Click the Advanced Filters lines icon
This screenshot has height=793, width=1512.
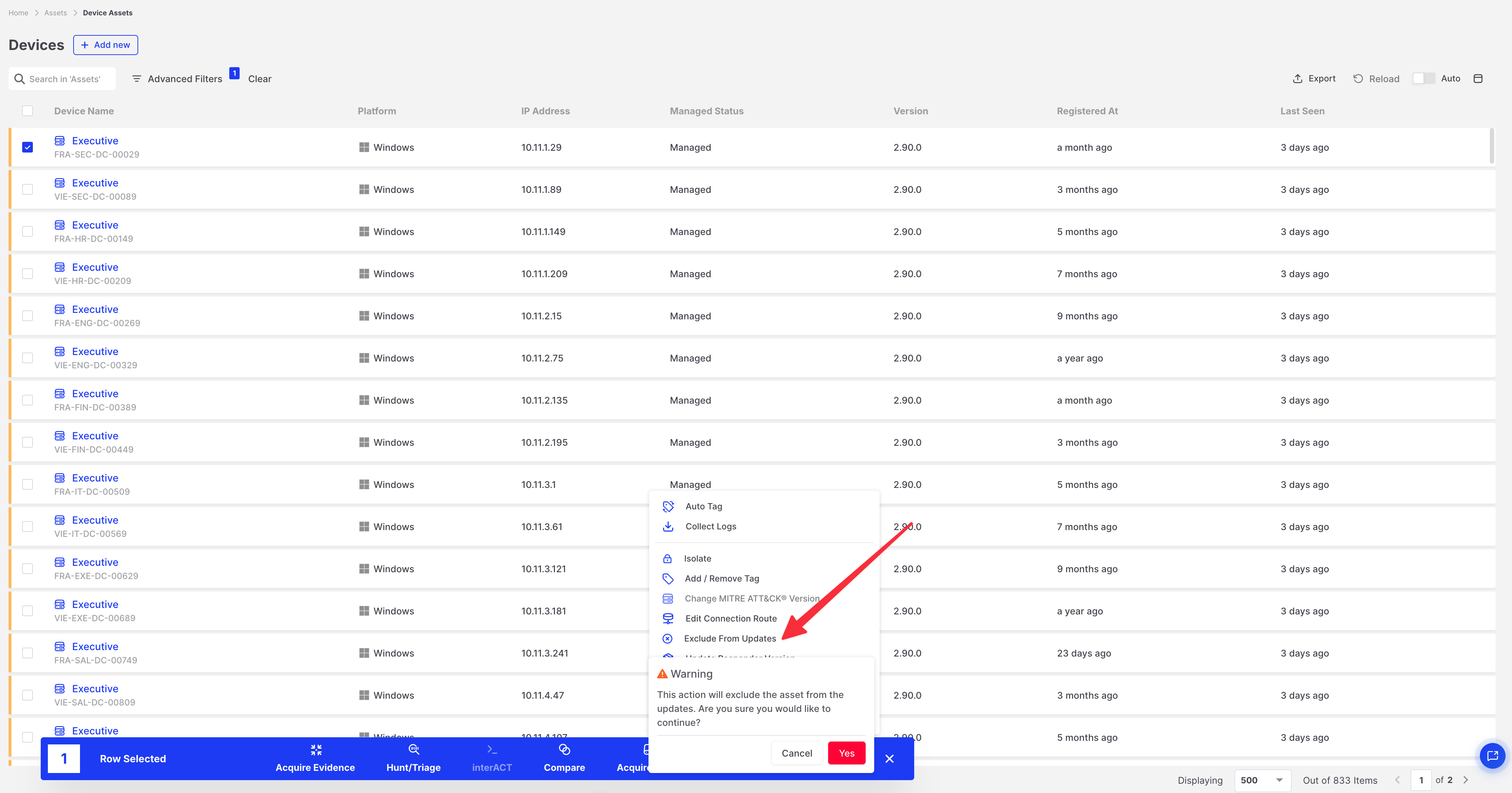[136, 79]
